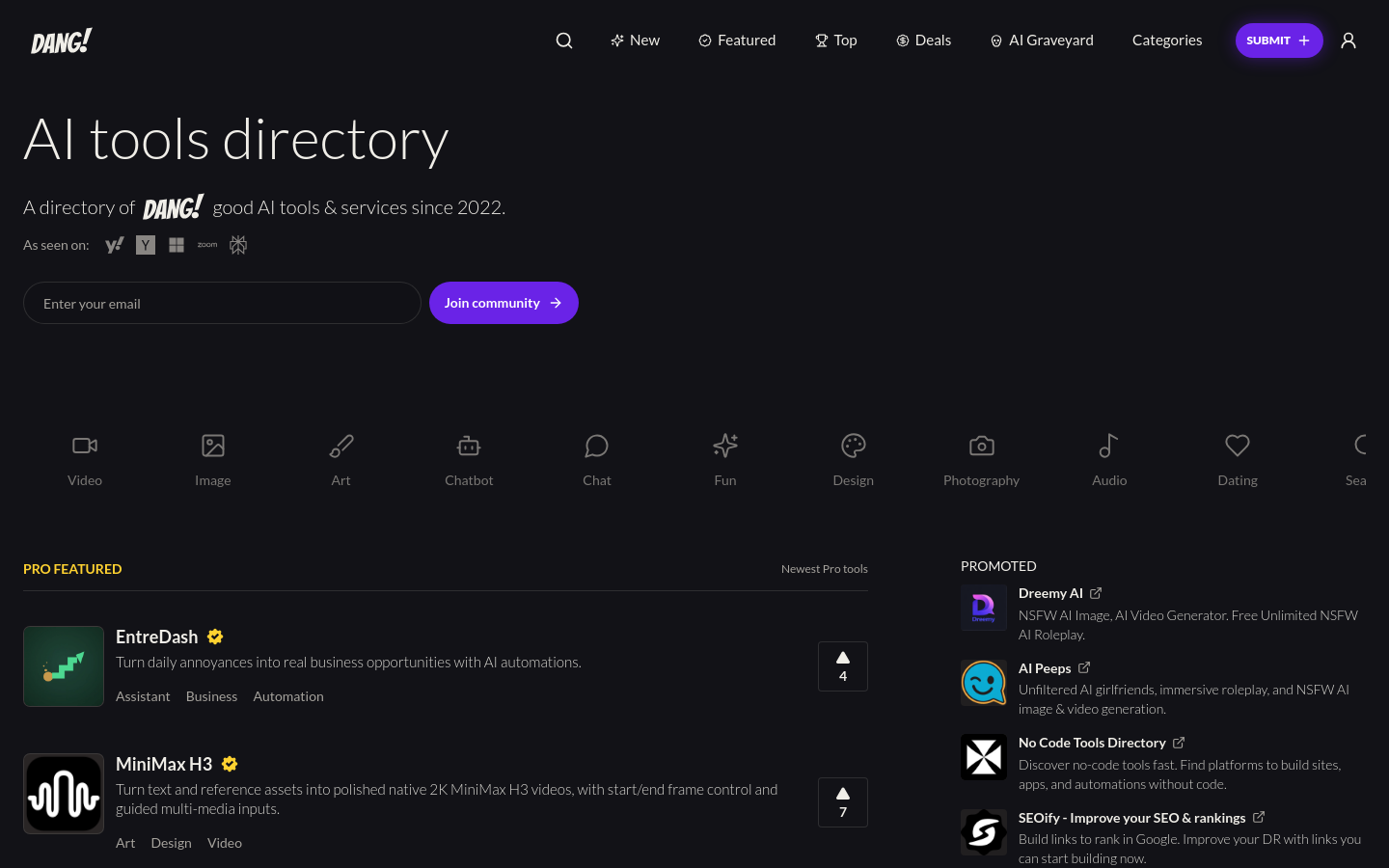Select the Image category icon
The image size is (1389, 868).
pos(213,446)
